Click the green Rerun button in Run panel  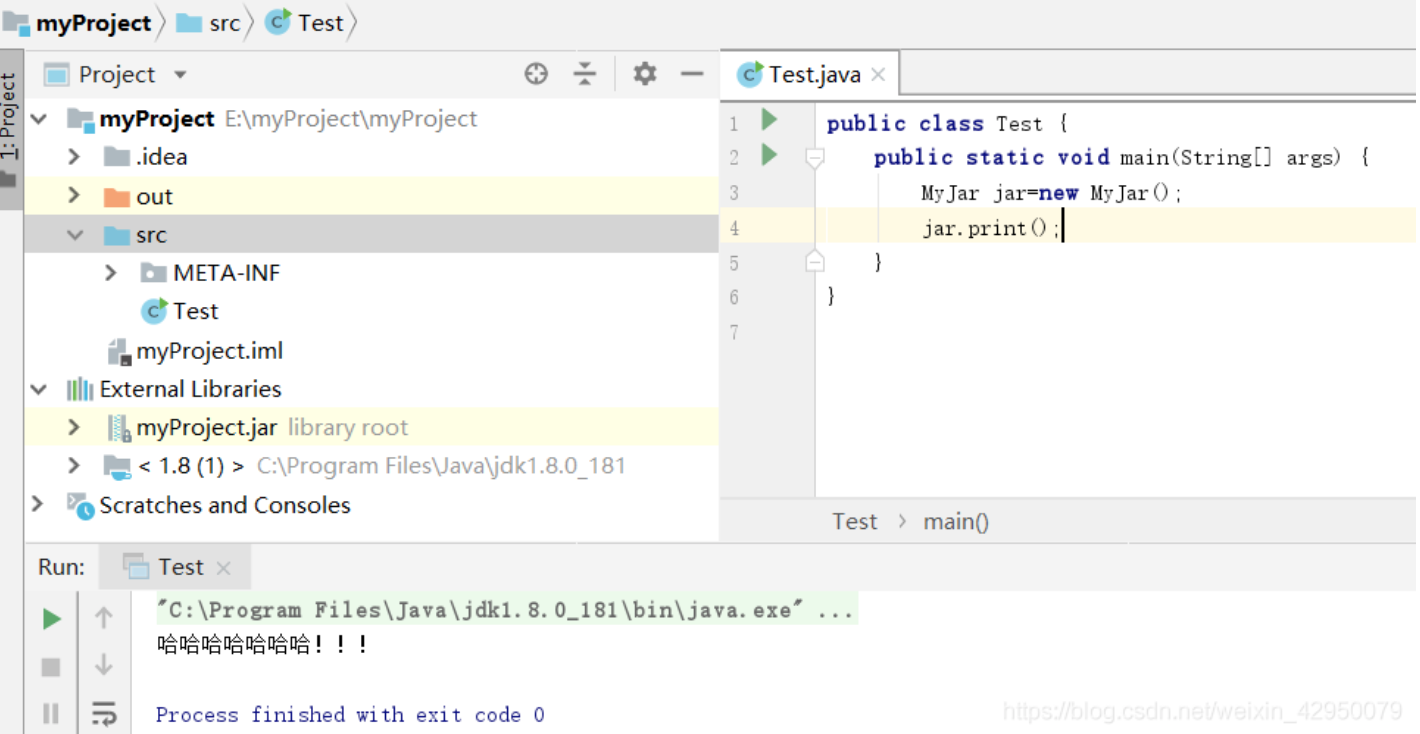[51, 620]
